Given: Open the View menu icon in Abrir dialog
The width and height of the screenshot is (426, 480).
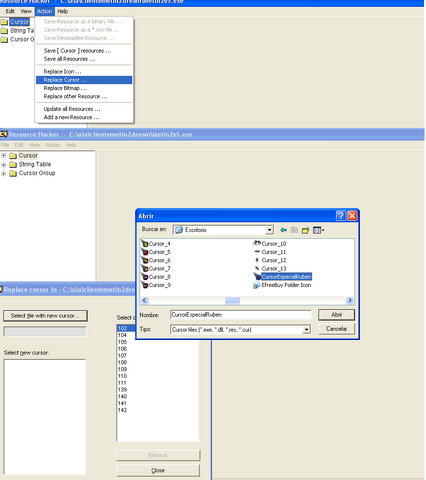Looking at the screenshot, I should 318,230.
